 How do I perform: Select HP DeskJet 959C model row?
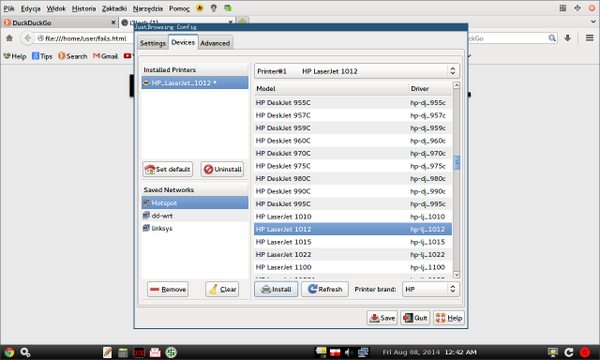pyautogui.click(x=353, y=128)
